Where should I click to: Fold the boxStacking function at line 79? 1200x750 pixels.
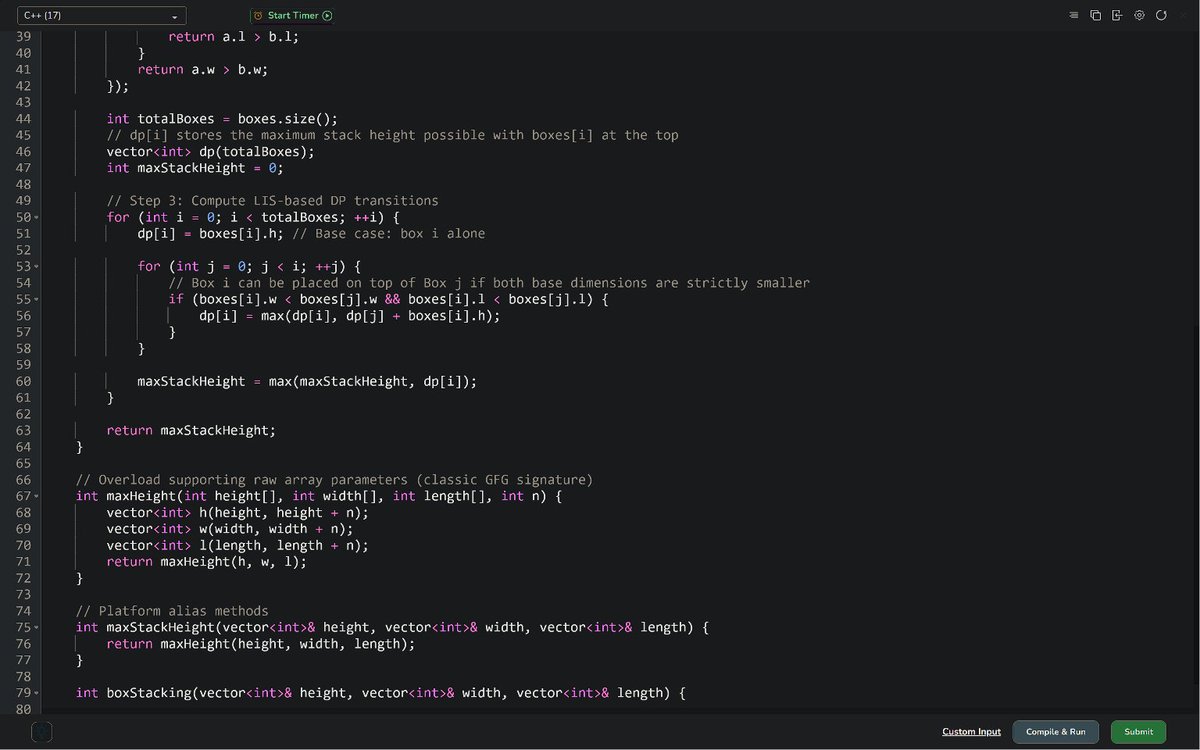tap(36, 693)
